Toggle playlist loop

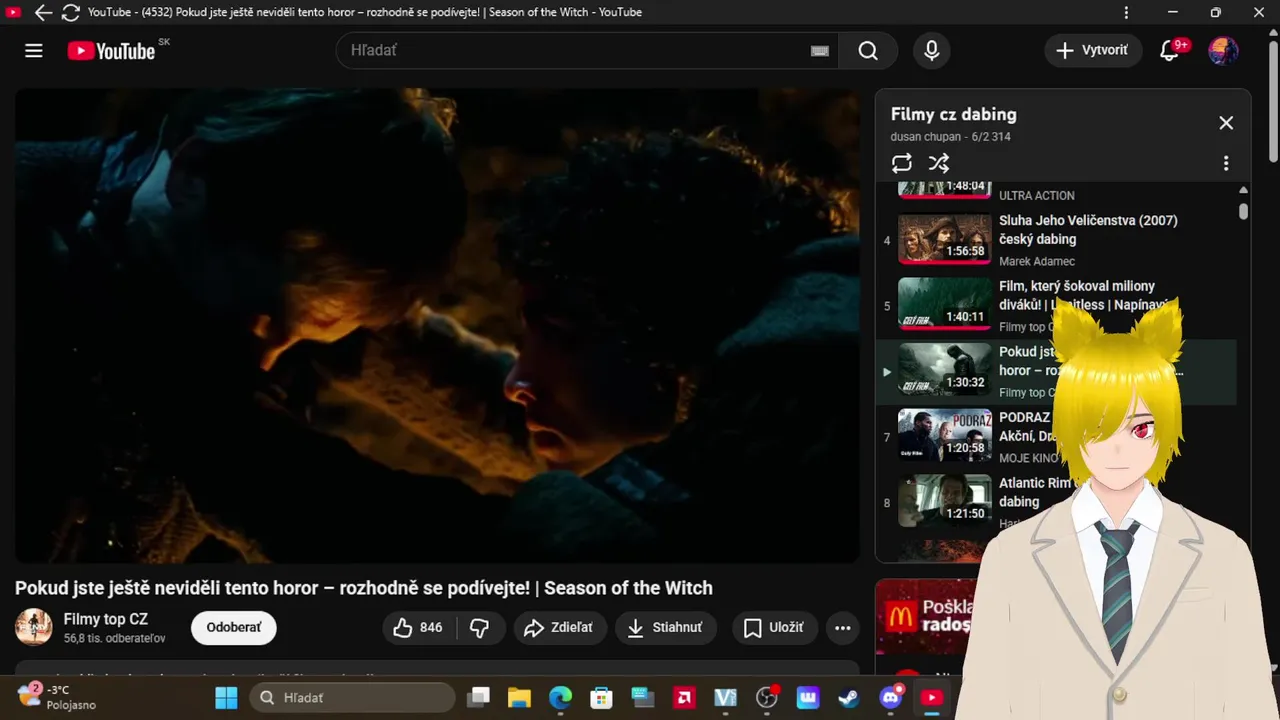pyautogui.click(x=902, y=163)
